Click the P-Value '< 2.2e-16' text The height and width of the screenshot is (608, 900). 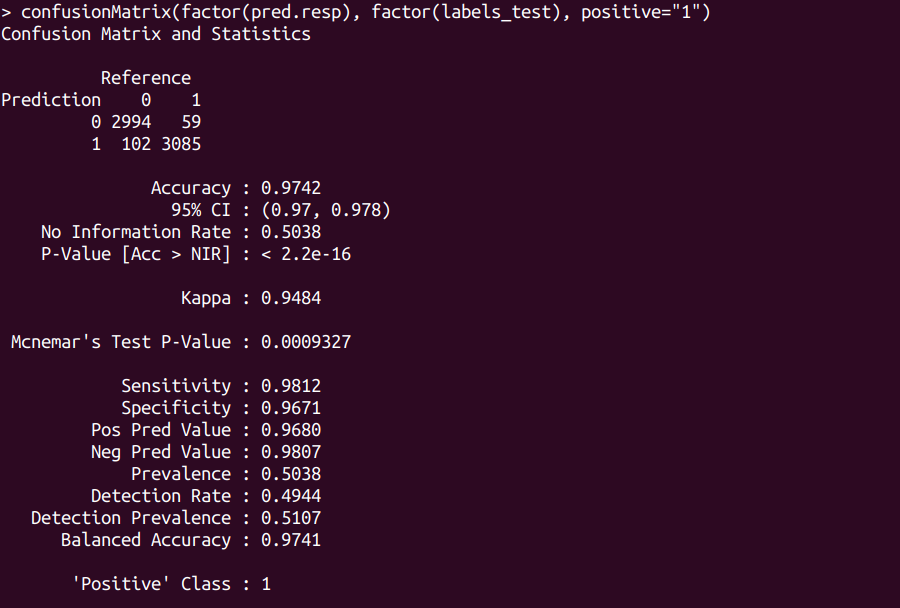(x=306, y=254)
